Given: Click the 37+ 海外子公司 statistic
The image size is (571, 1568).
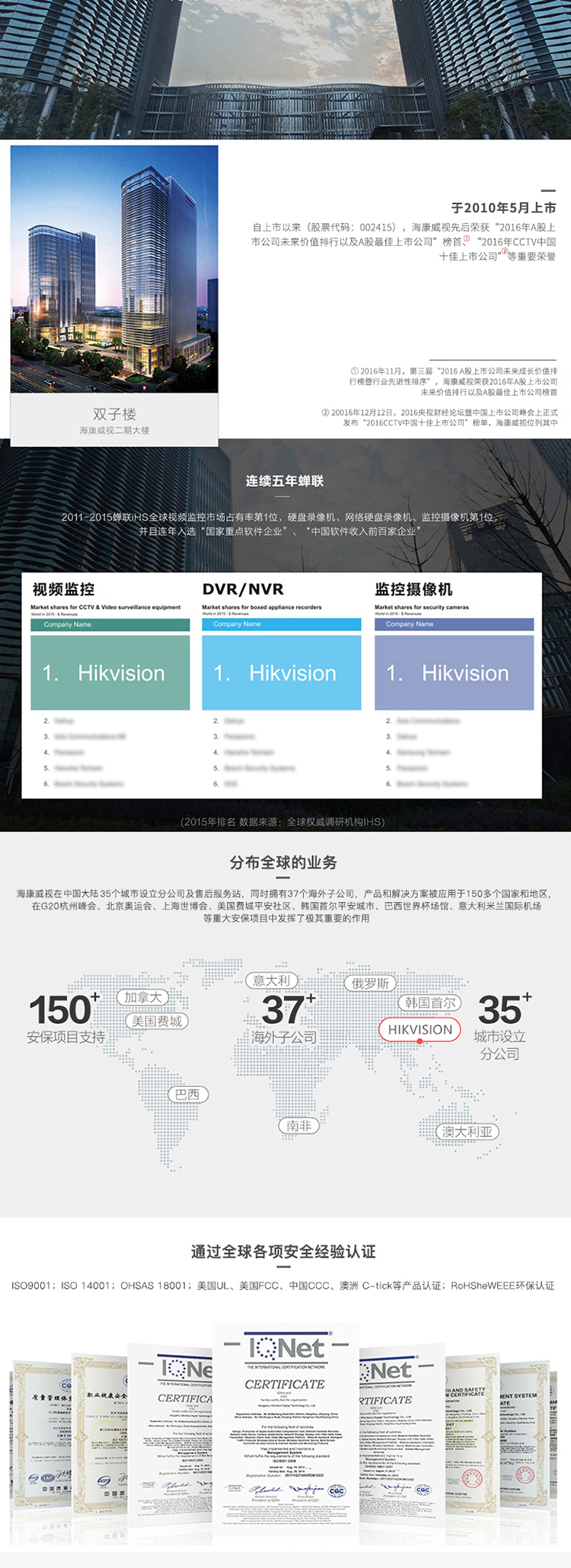Looking at the screenshot, I should tap(285, 1018).
